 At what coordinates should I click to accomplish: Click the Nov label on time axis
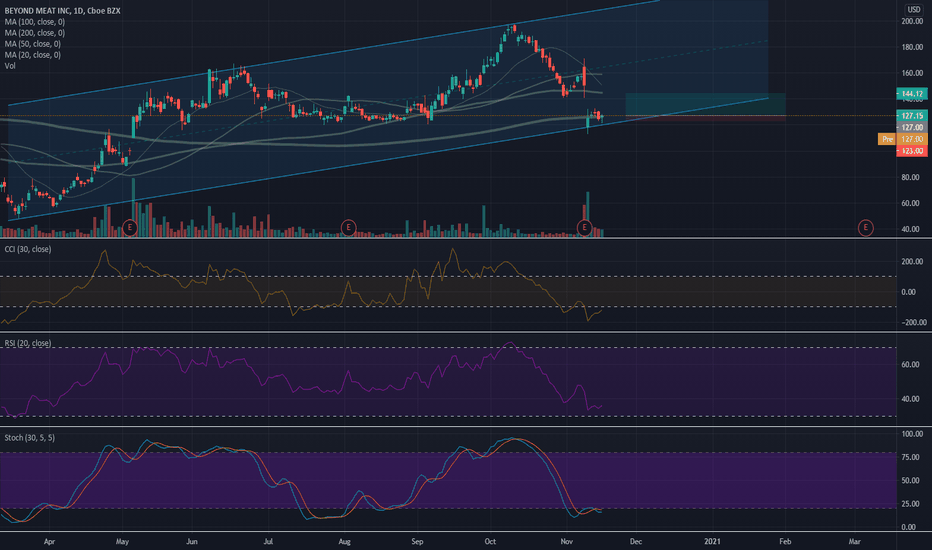pos(566,542)
